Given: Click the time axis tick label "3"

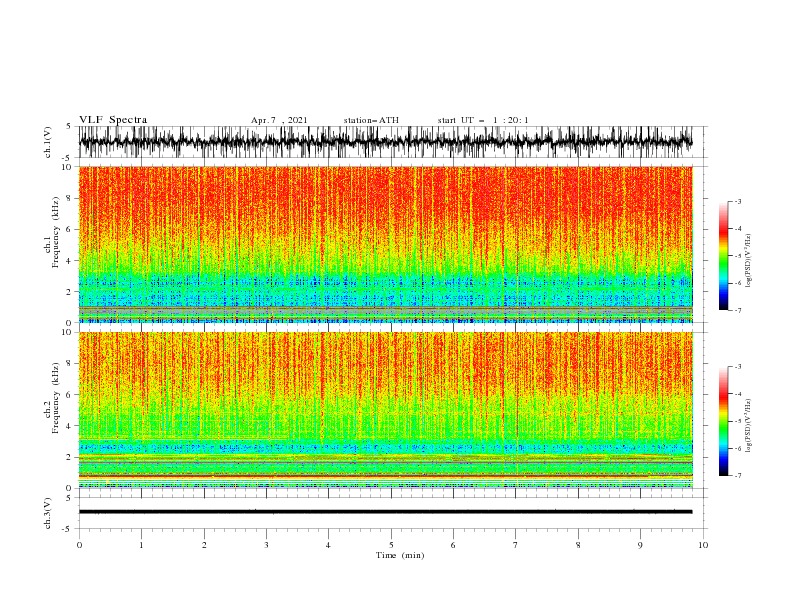Looking at the screenshot, I should 266,545.
